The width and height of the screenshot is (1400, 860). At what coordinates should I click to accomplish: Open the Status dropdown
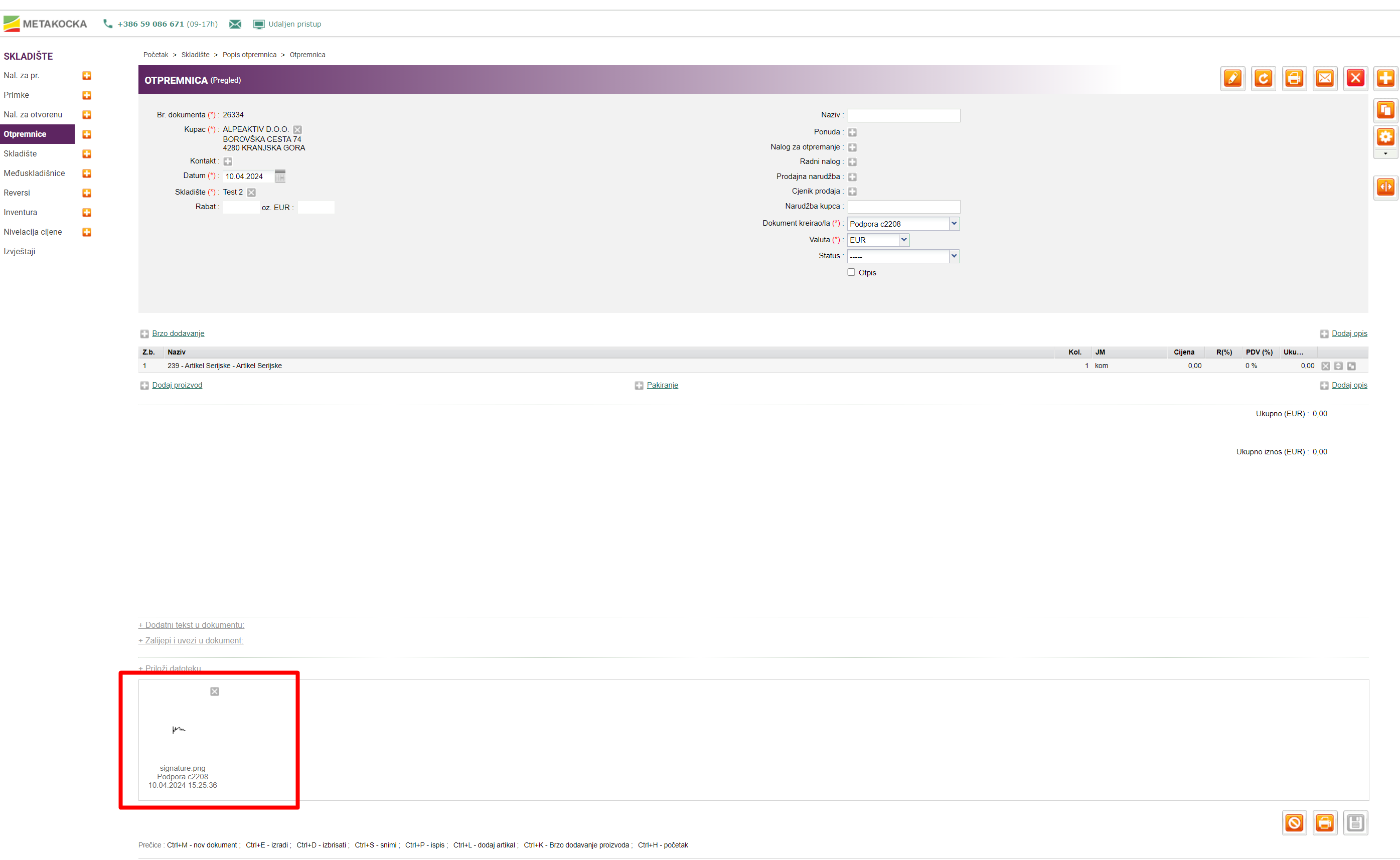tap(903, 257)
